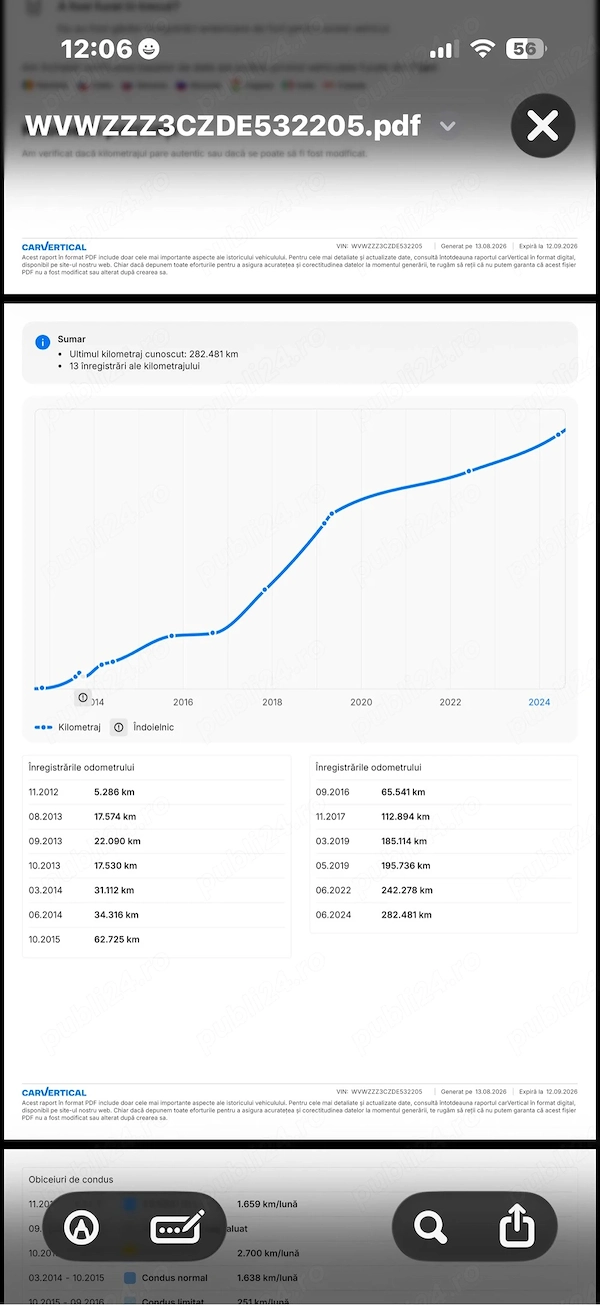Tap the Îndoielnic legend icon

(x=119, y=727)
